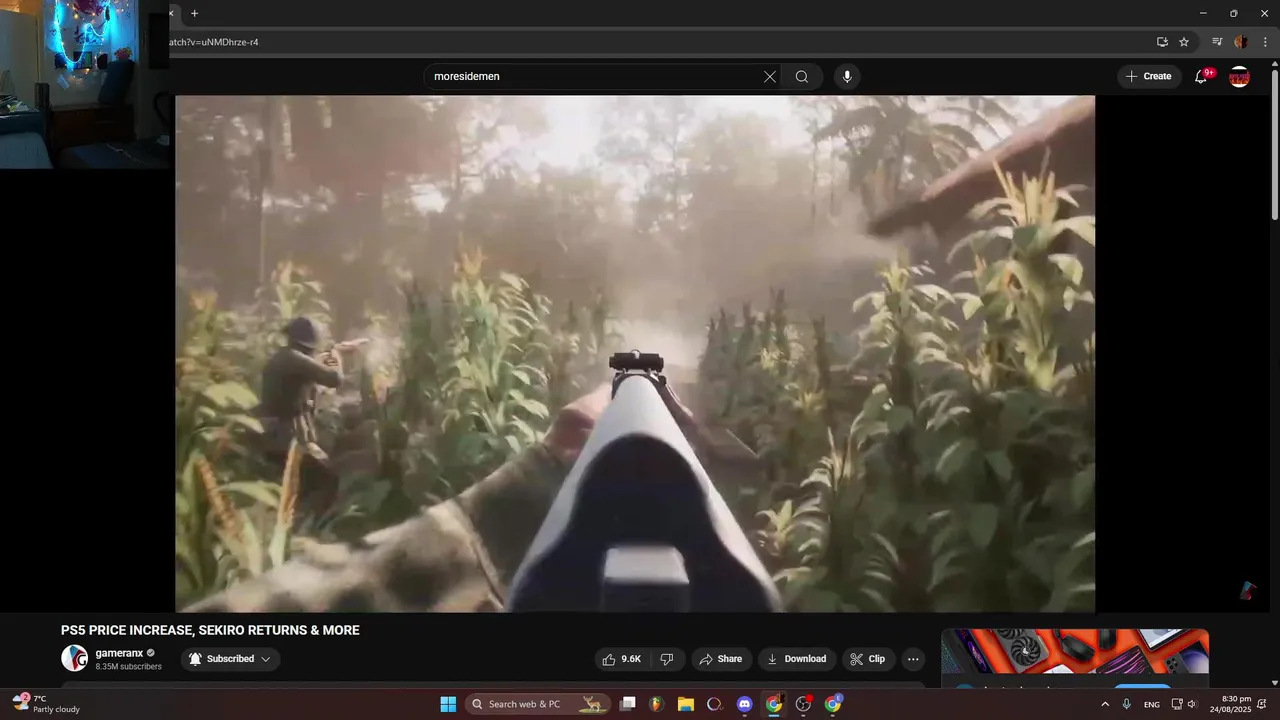Screen dimensions: 1280x720
Task: Open more actions three-dot menu under video
Action: [x=913, y=659]
